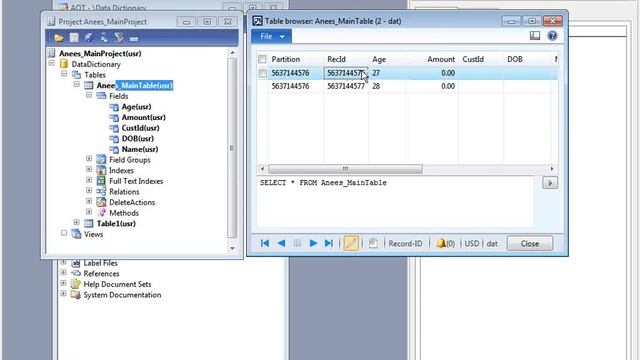Select the Name(usr) field
640x360 pixels.
pos(140,149)
